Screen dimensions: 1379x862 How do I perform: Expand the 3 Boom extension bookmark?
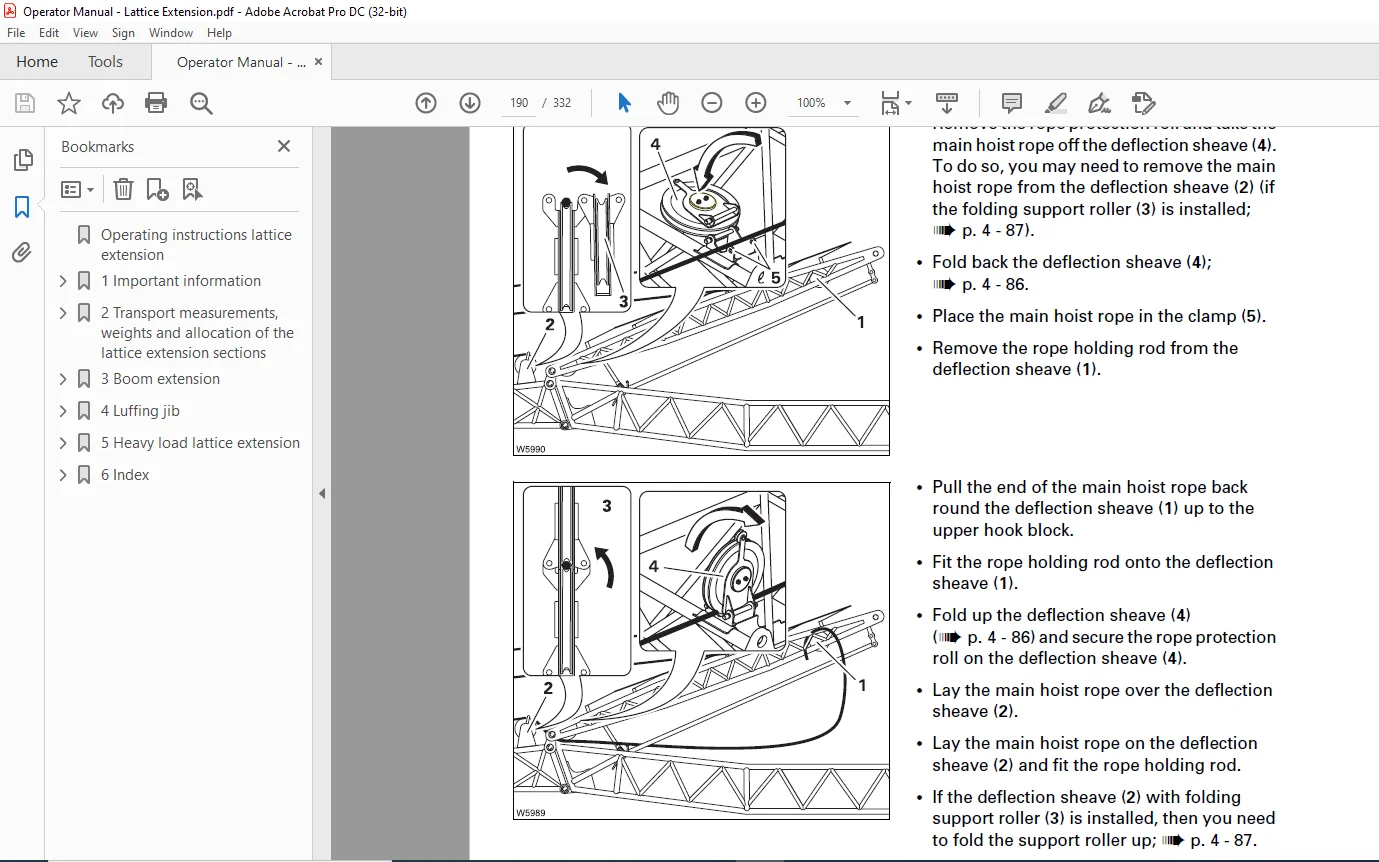point(63,379)
